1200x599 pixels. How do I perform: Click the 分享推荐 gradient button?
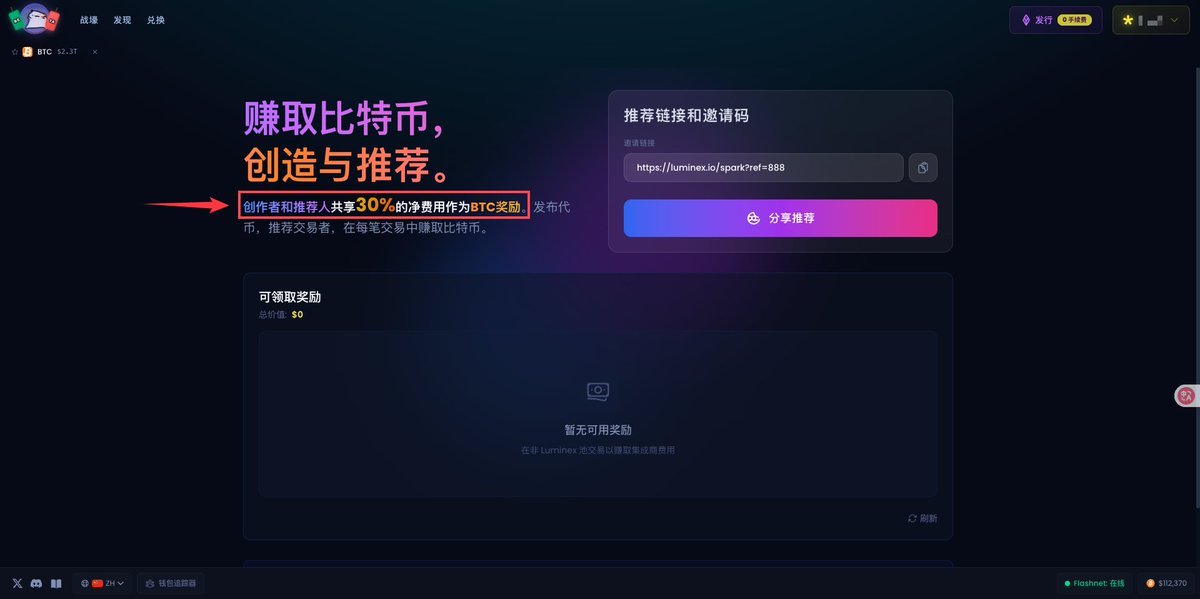[x=780, y=218]
